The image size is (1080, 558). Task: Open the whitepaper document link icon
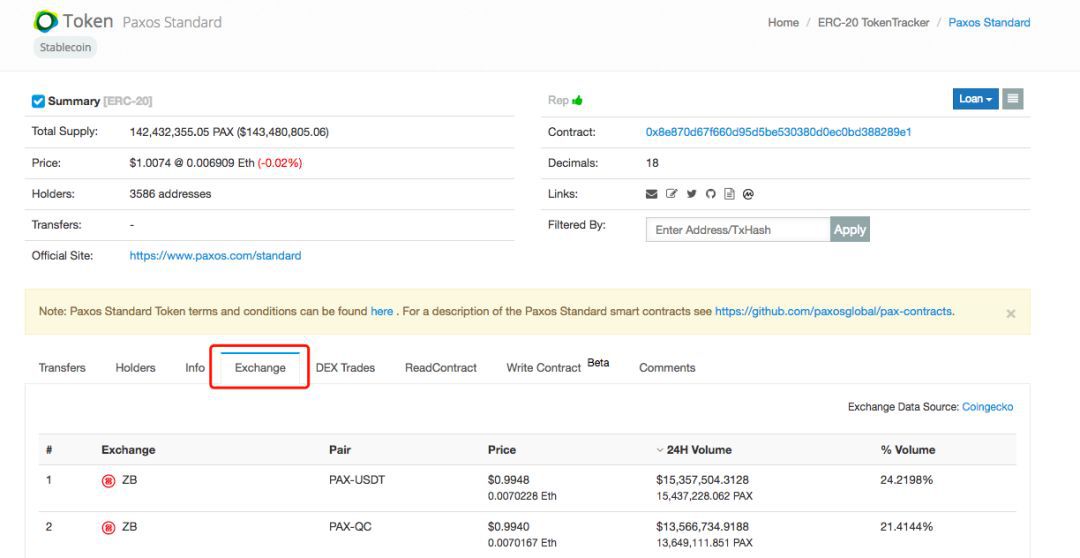(729, 194)
